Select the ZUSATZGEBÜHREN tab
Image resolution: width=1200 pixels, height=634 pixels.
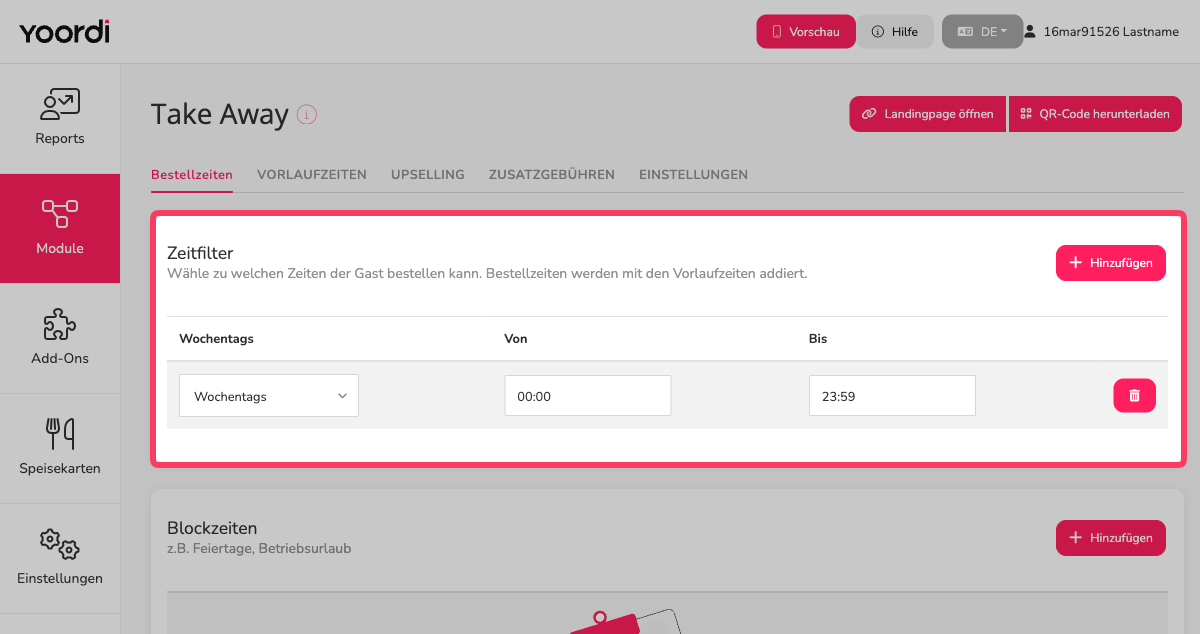coord(552,174)
